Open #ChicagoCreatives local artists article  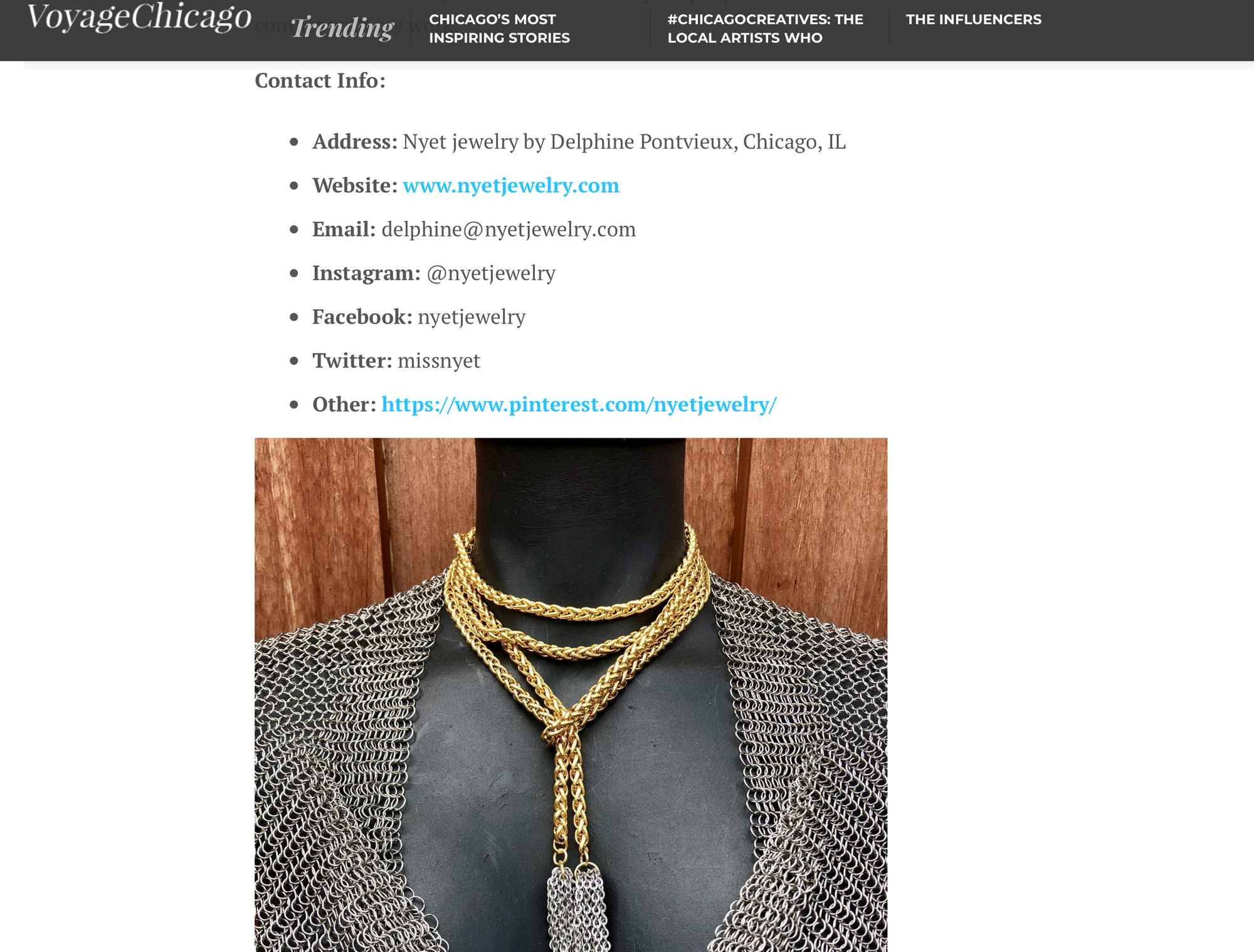(x=765, y=28)
